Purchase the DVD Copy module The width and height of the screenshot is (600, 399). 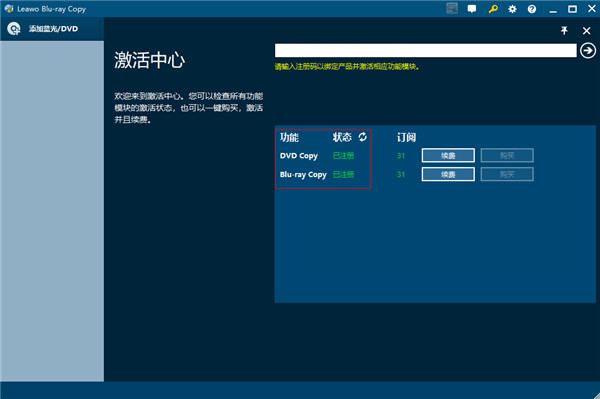pos(507,156)
